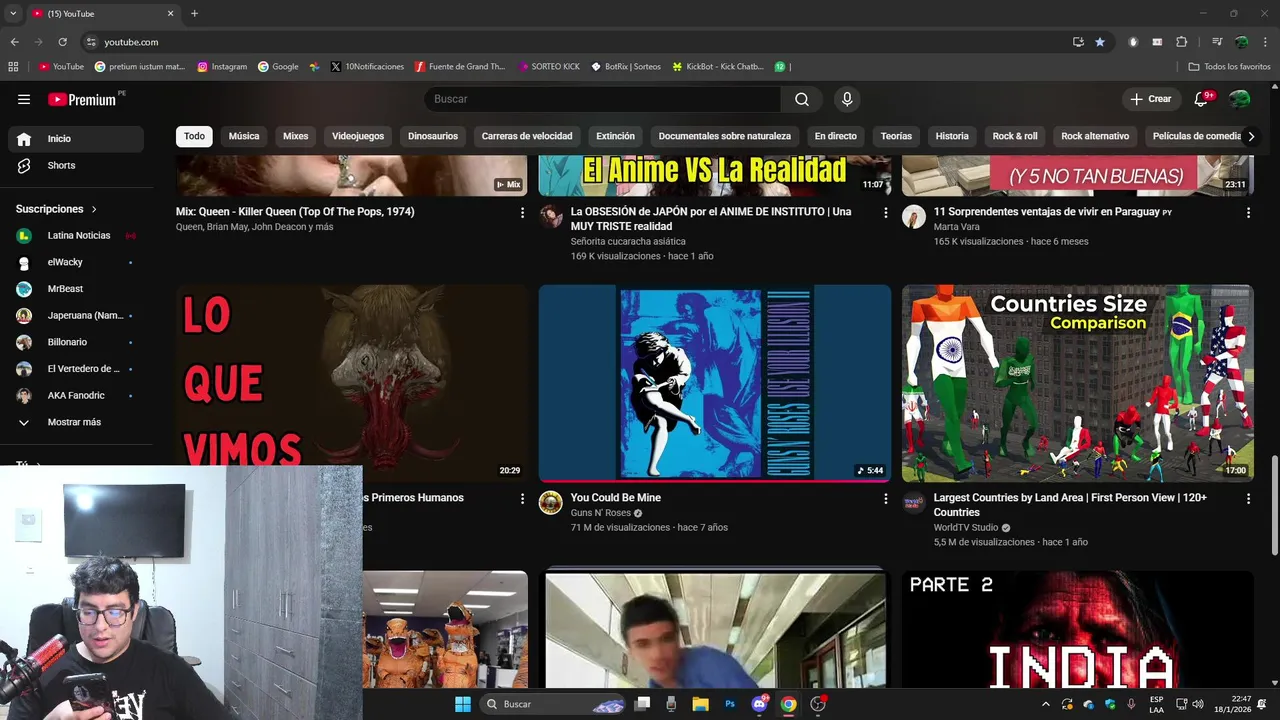1280x720 pixels.
Task: Open volume control in system tray
Action: [x=1198, y=704]
